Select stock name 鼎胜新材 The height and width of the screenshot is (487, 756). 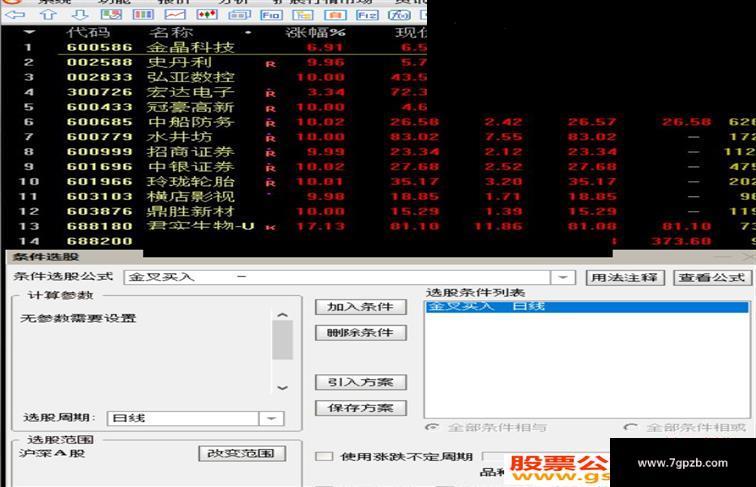[x=191, y=212]
